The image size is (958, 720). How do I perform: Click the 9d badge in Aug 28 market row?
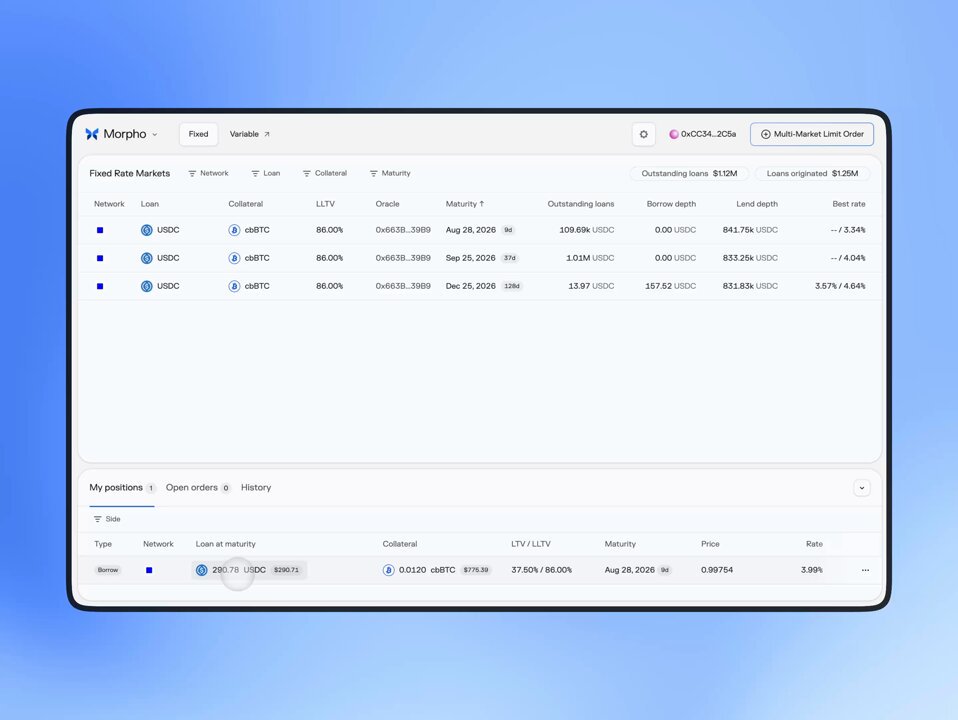point(508,230)
